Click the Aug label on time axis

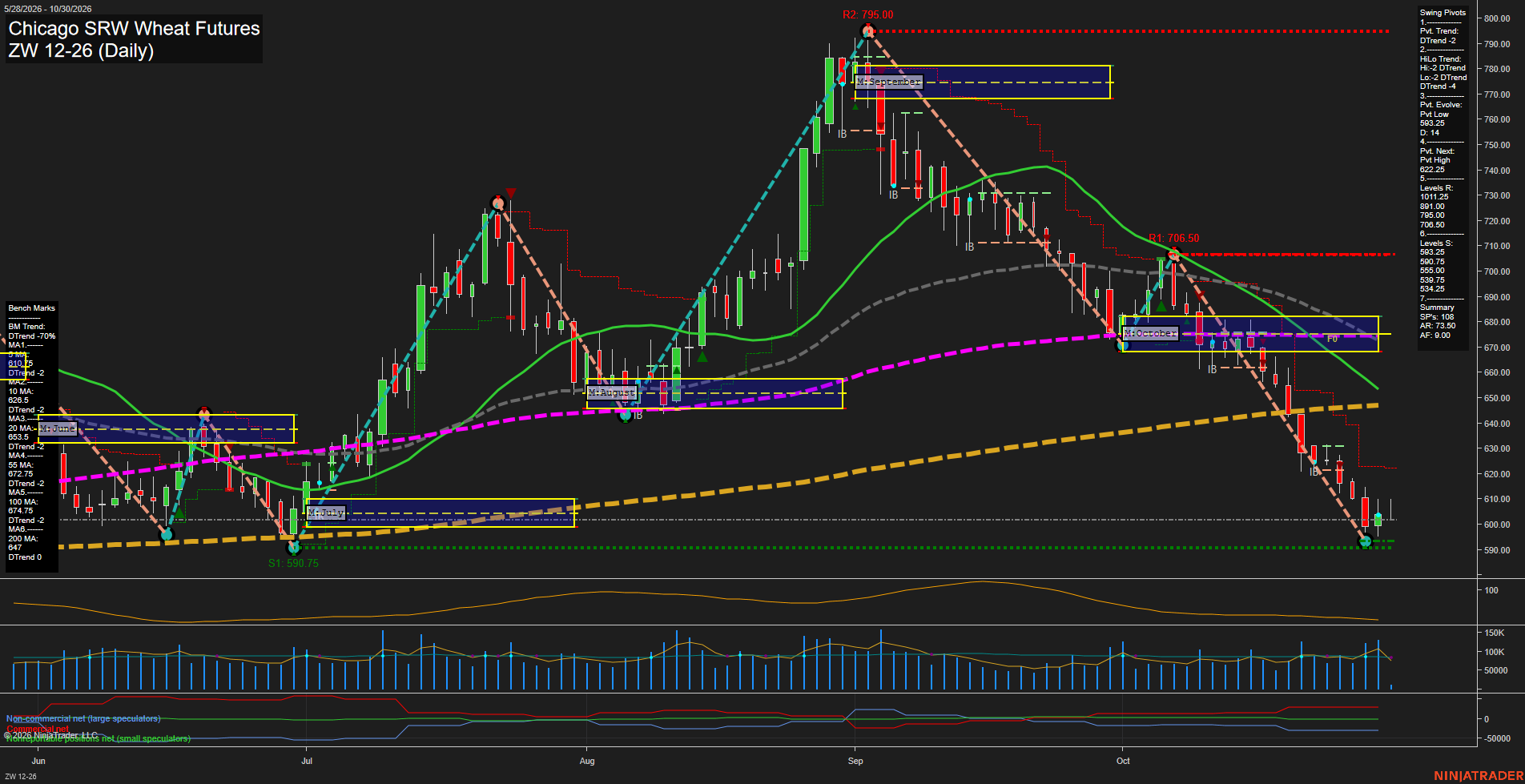[x=587, y=761]
